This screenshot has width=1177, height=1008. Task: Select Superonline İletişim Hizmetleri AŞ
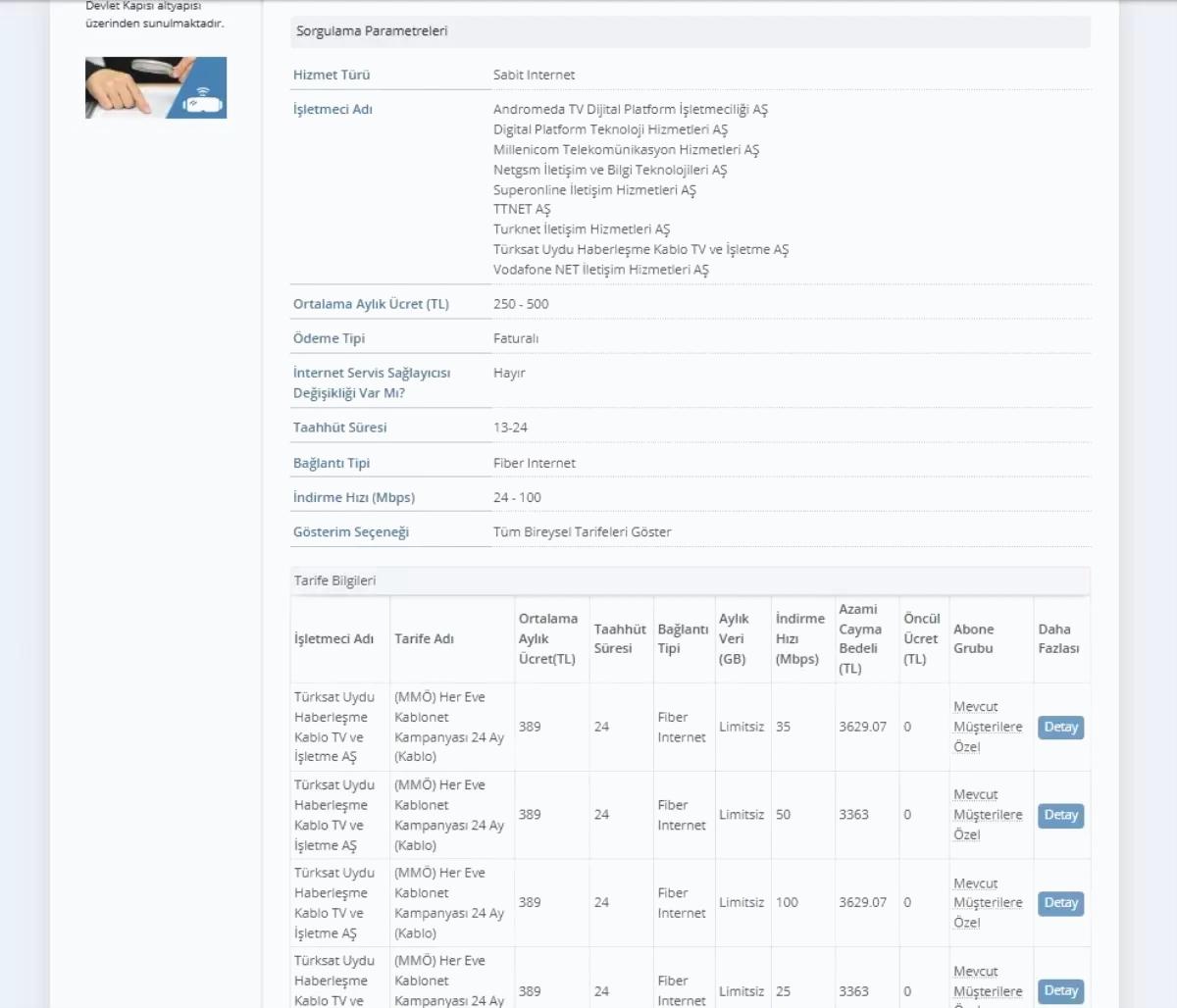click(594, 190)
